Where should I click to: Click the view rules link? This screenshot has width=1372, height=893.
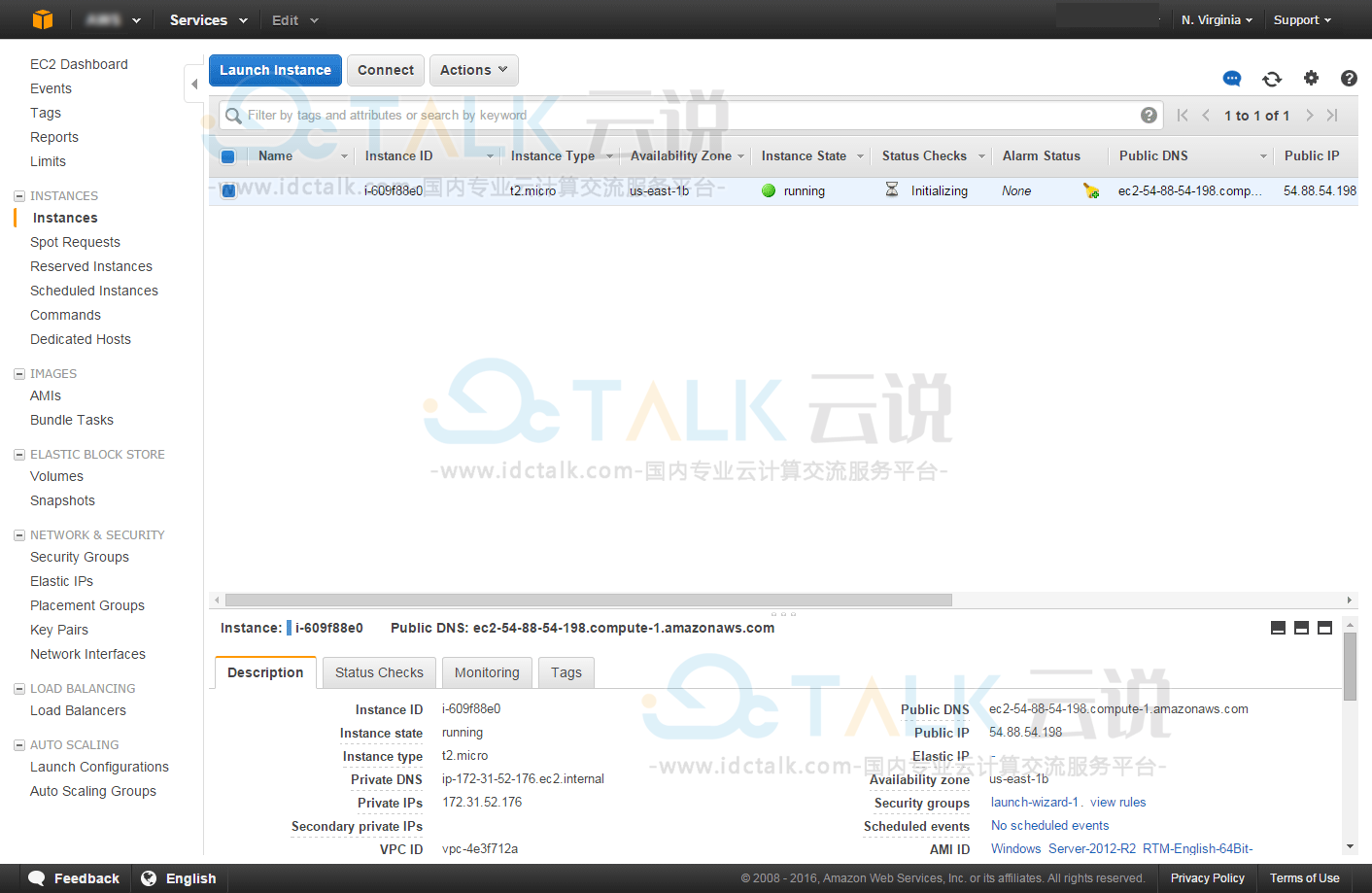click(x=1117, y=803)
